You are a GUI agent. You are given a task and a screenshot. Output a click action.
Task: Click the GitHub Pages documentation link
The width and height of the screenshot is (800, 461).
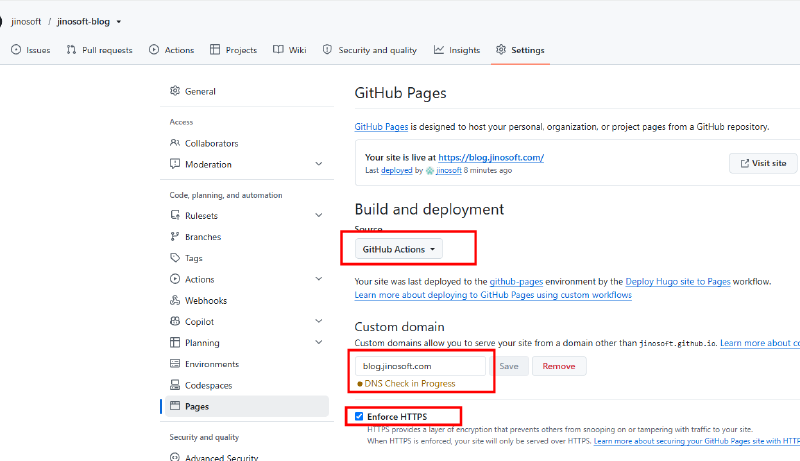(381, 126)
